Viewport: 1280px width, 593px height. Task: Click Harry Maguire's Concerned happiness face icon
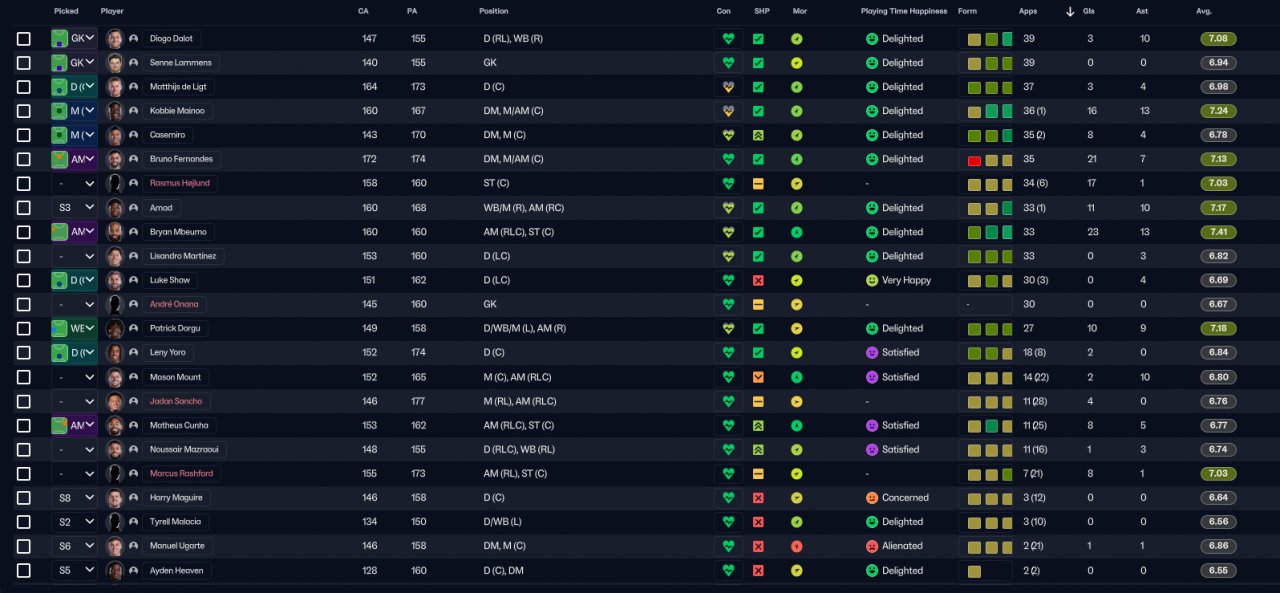872,498
